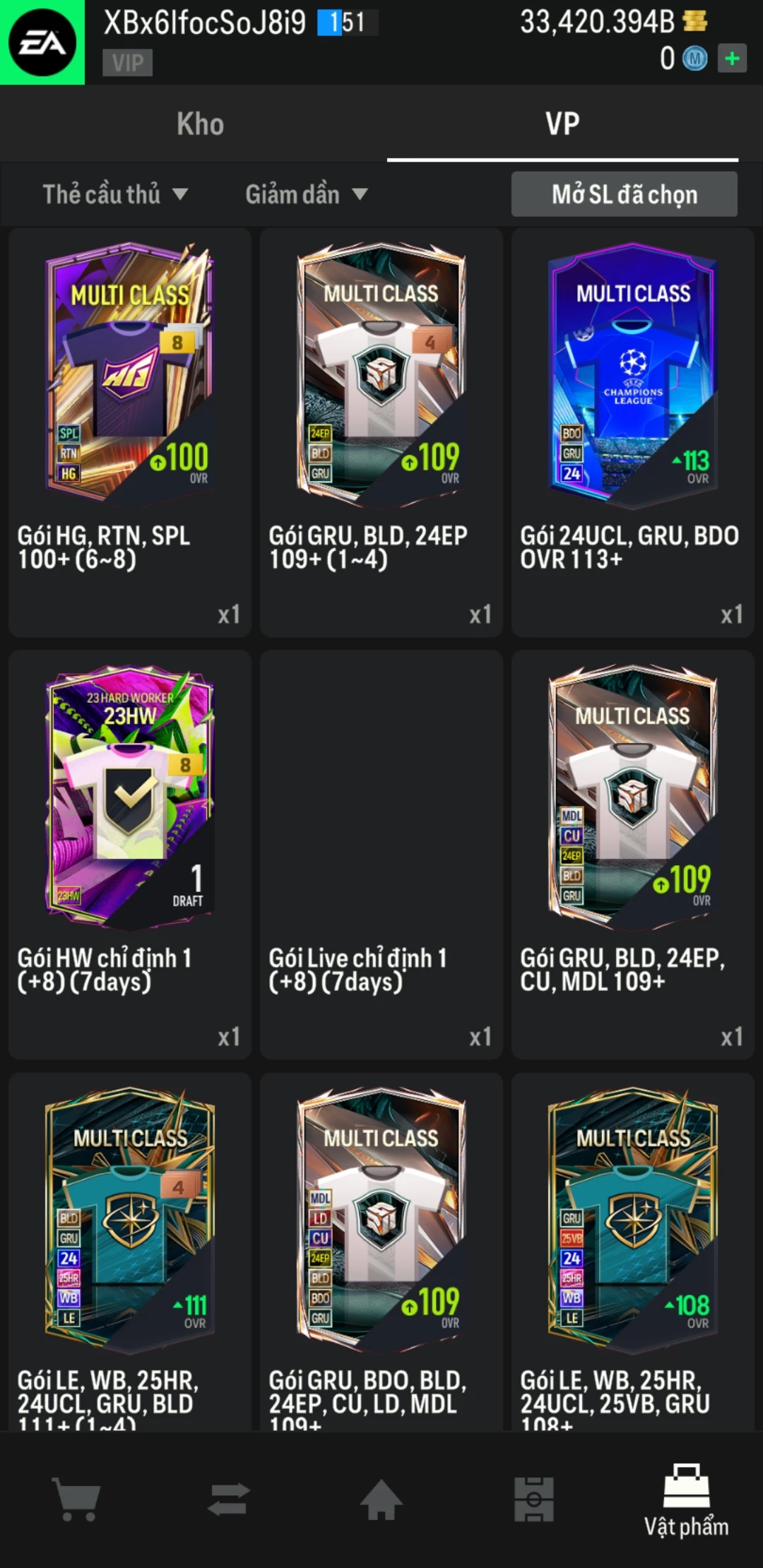Go to the home icon
763x1568 pixels.
point(381,1499)
